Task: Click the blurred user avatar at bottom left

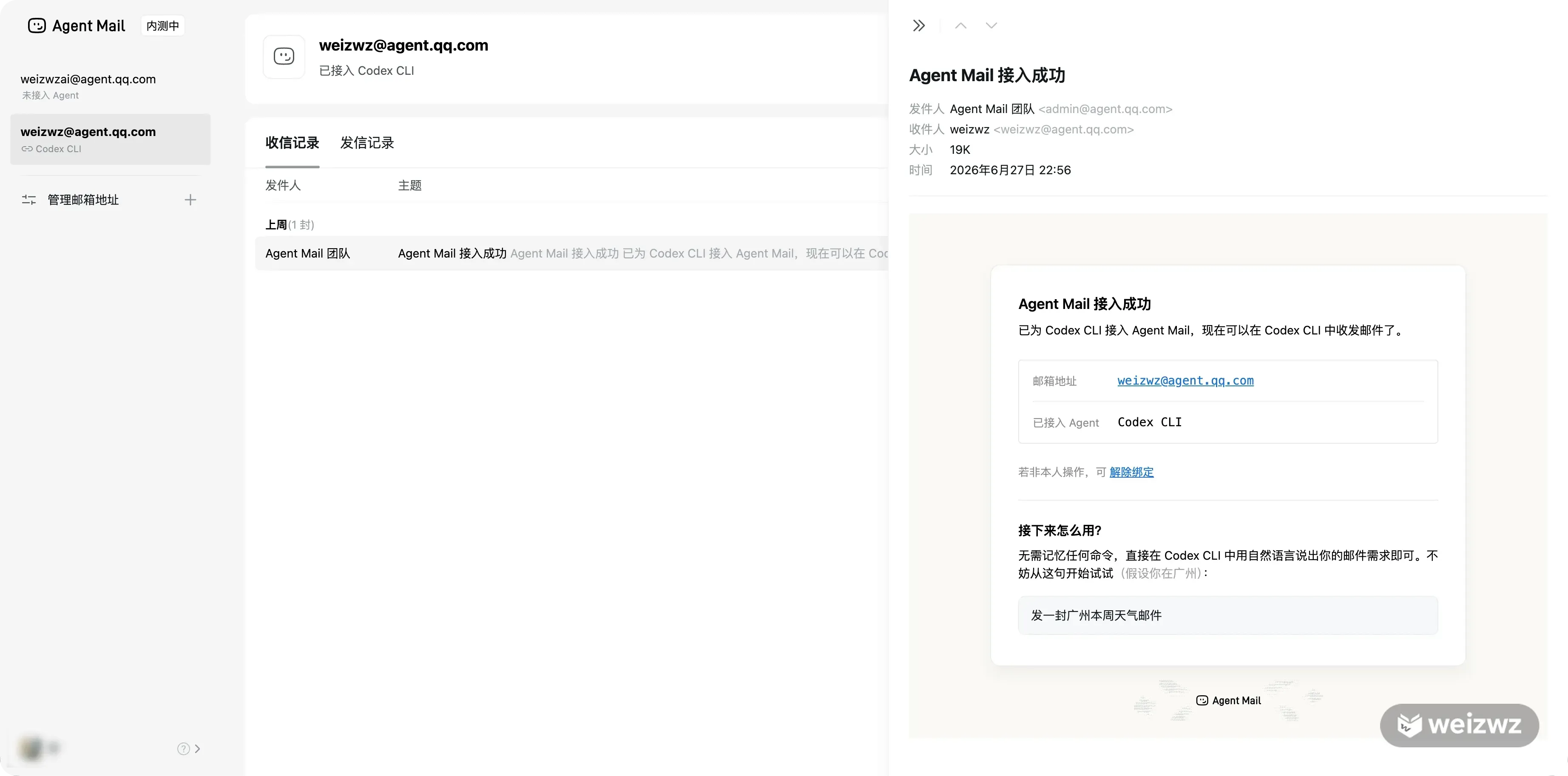Action: pyautogui.click(x=31, y=748)
